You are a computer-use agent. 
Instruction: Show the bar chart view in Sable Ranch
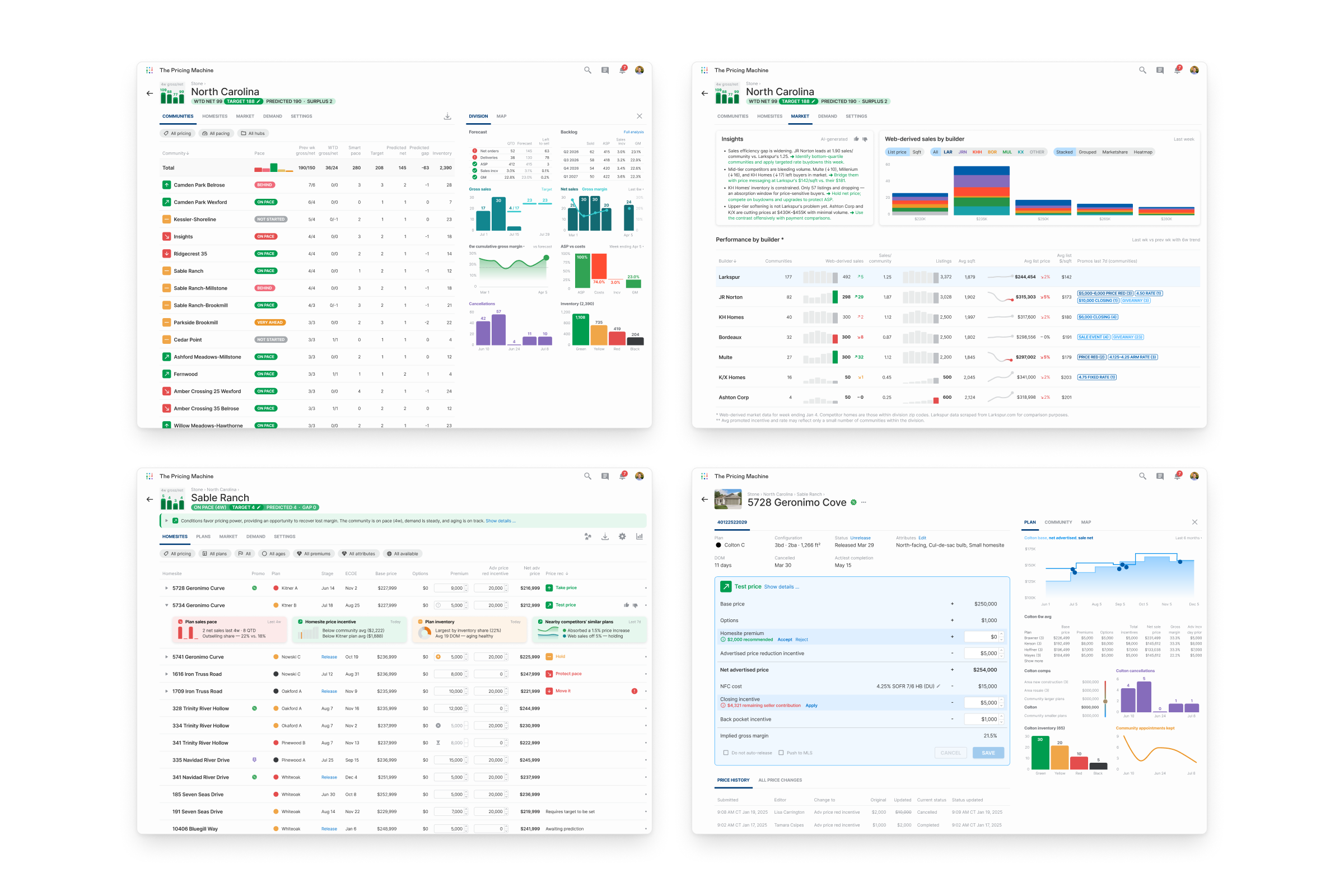[x=640, y=536]
